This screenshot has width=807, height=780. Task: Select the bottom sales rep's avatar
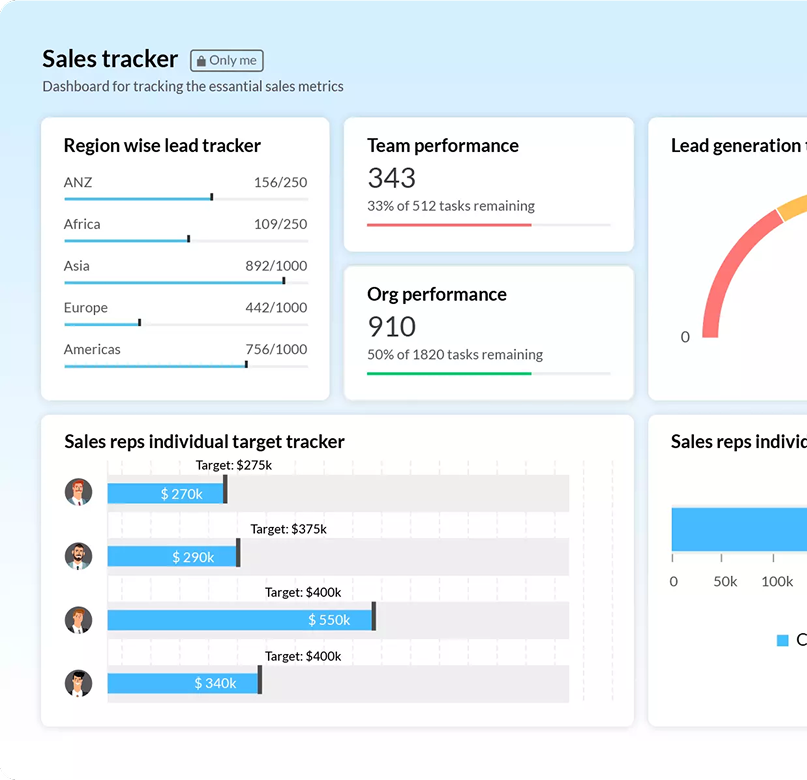79,684
